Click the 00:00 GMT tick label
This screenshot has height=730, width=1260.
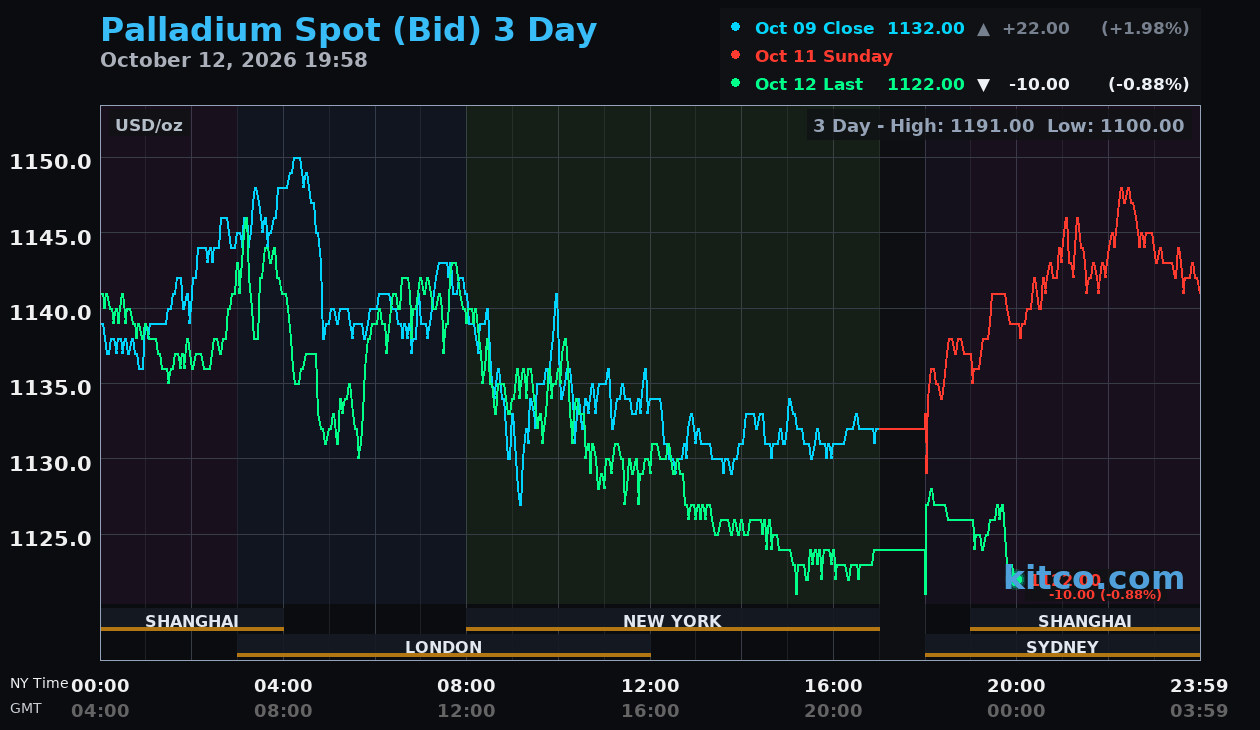click(1016, 711)
